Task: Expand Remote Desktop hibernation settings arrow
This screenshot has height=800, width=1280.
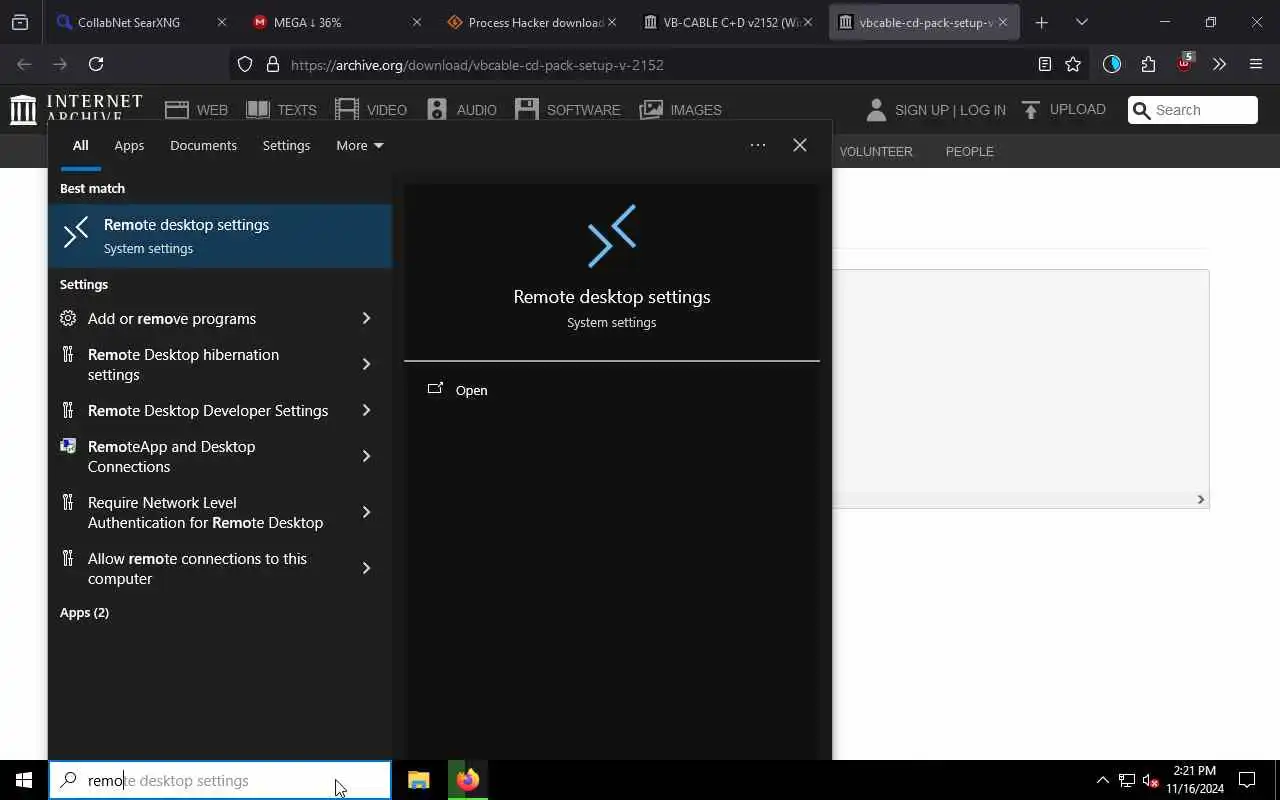Action: (x=367, y=365)
